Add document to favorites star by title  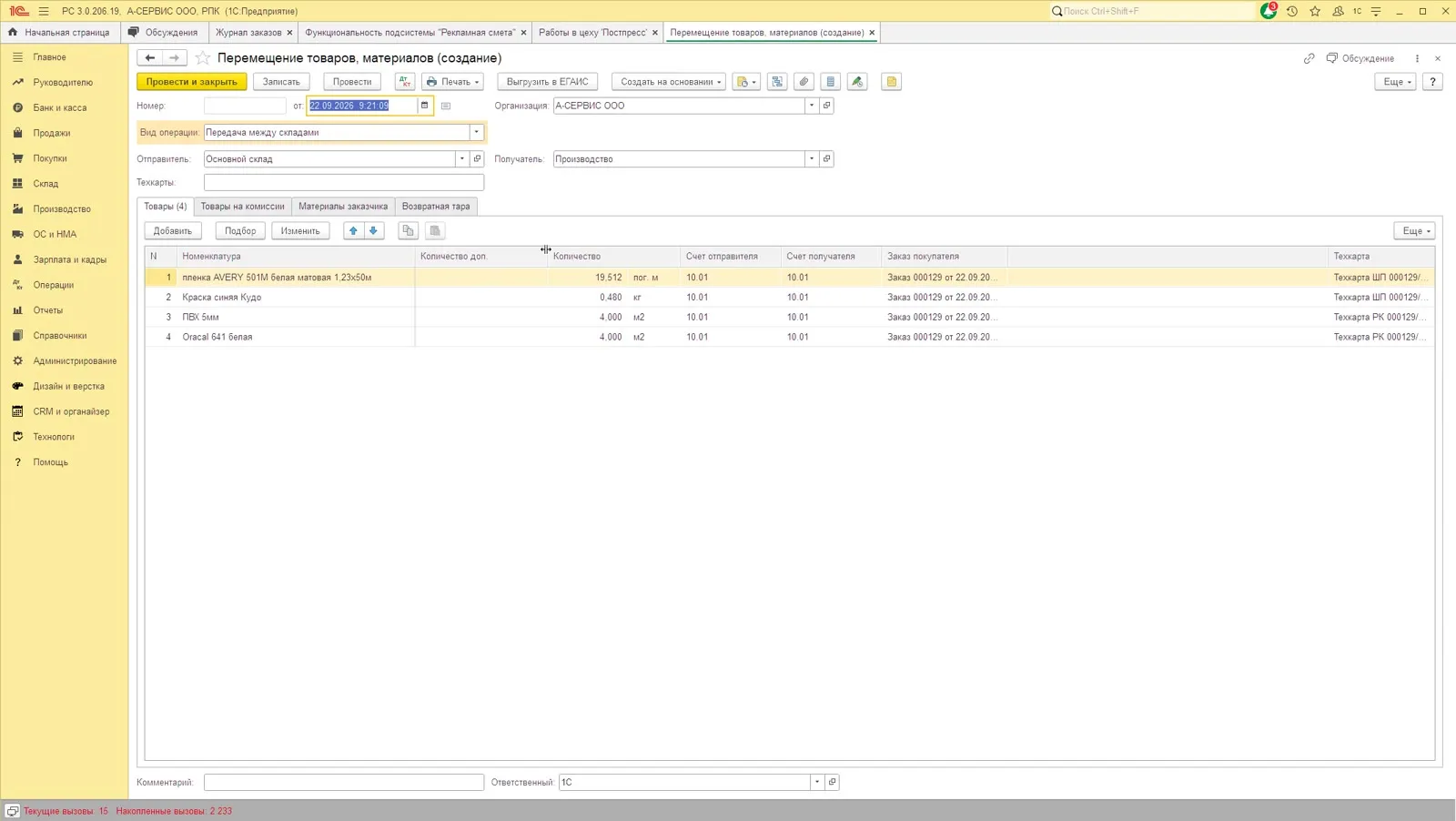click(203, 58)
